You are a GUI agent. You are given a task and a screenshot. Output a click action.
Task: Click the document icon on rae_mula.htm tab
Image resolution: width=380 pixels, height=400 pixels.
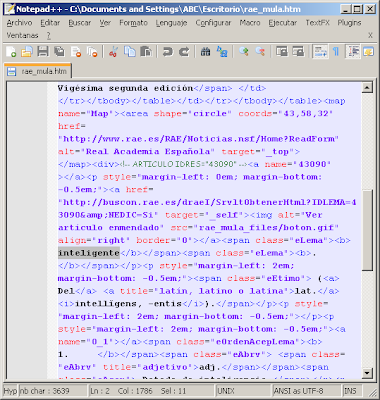12,71
